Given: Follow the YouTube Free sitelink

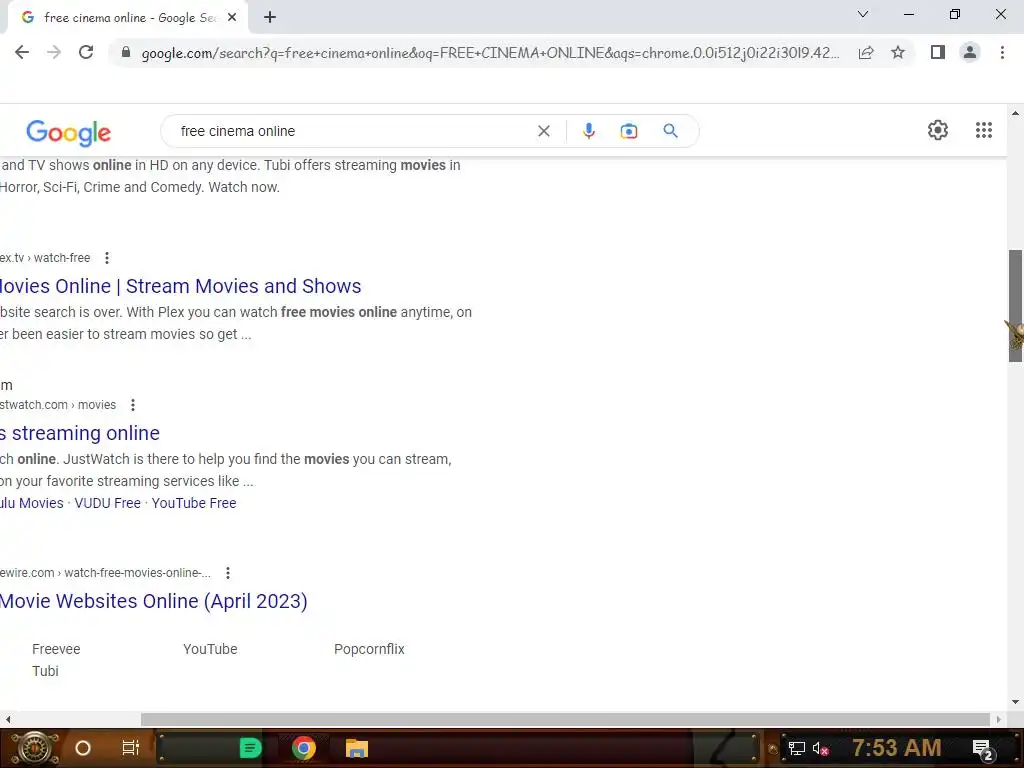Looking at the screenshot, I should [x=194, y=503].
